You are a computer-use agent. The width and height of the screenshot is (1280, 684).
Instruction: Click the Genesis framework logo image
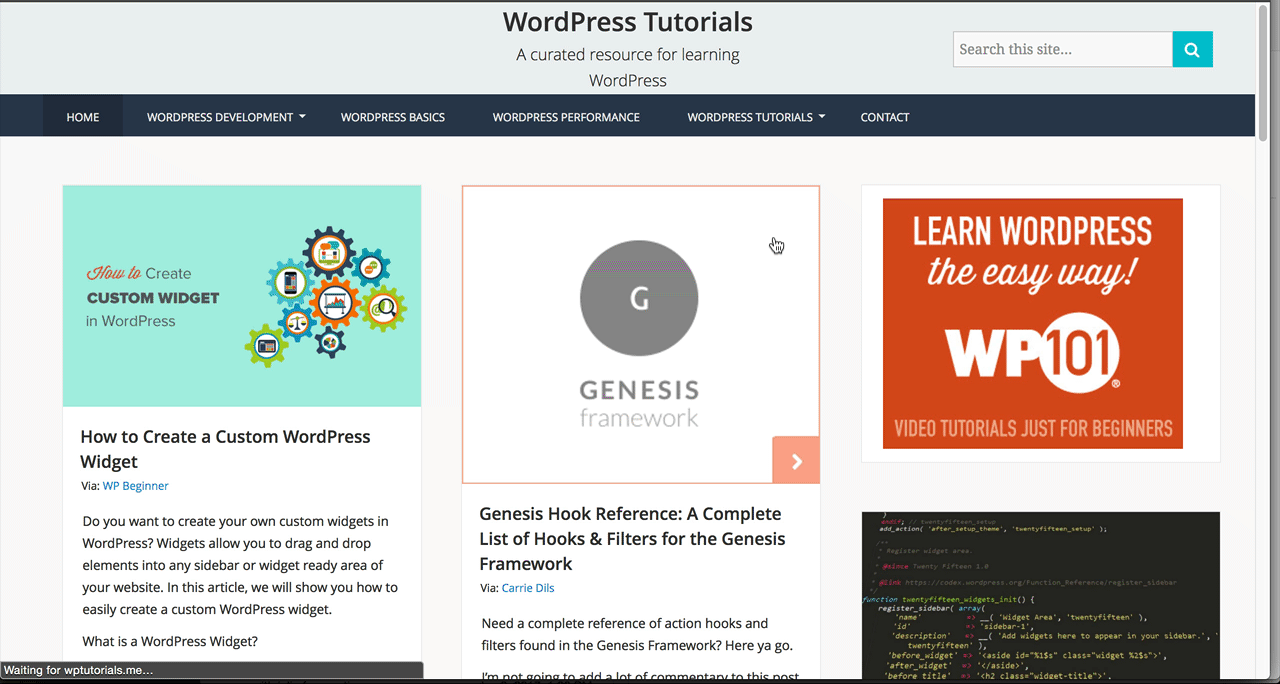pyautogui.click(x=640, y=334)
